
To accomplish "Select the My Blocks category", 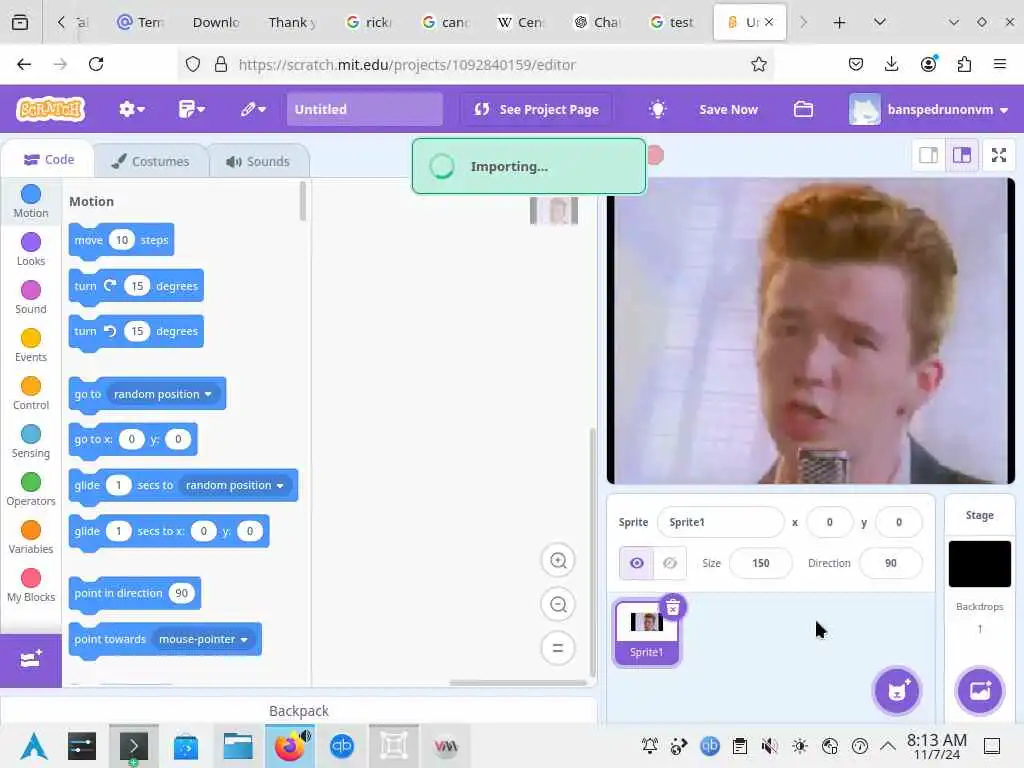I will click(31, 585).
